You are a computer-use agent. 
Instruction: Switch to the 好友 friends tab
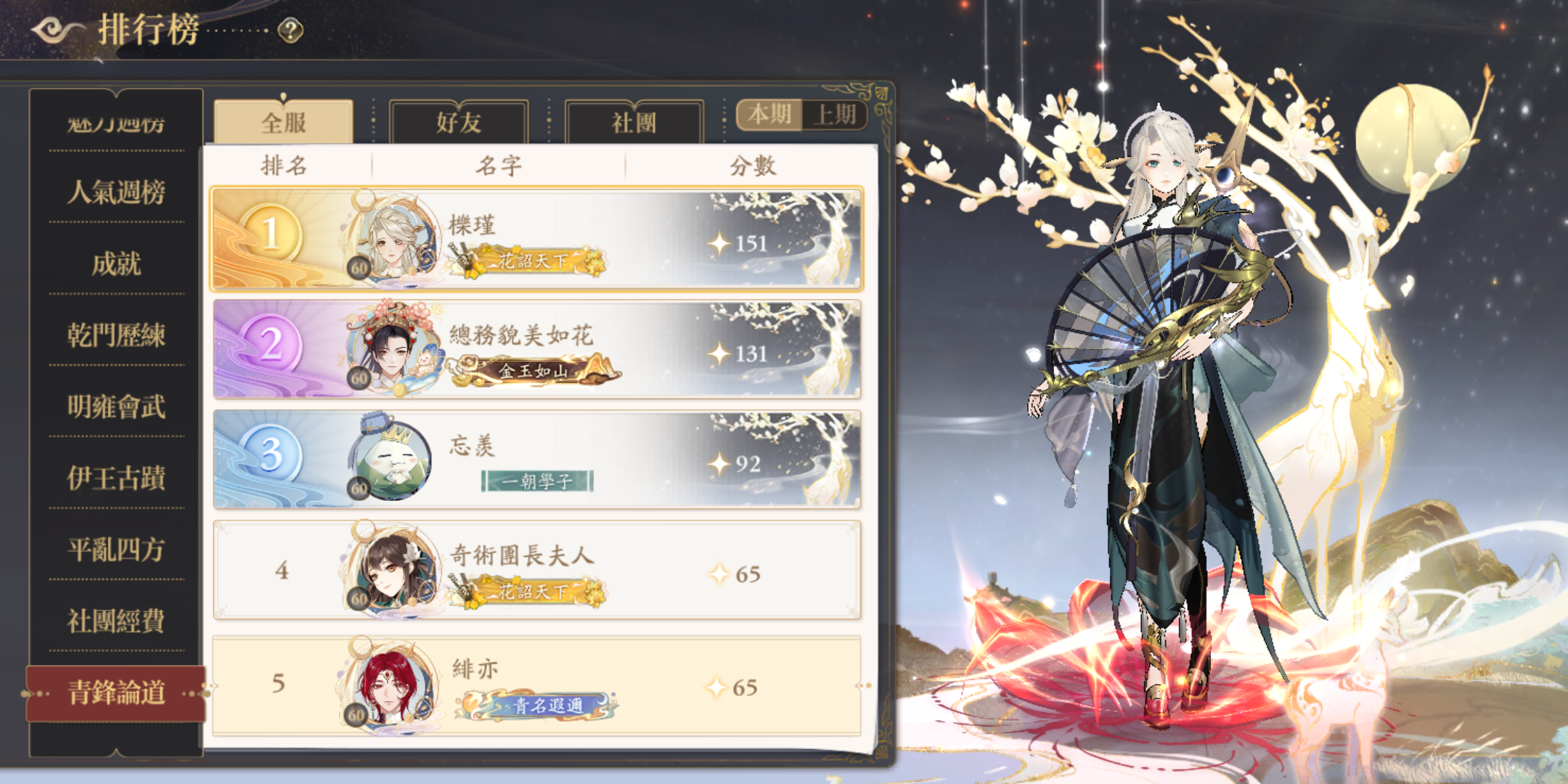point(459,122)
